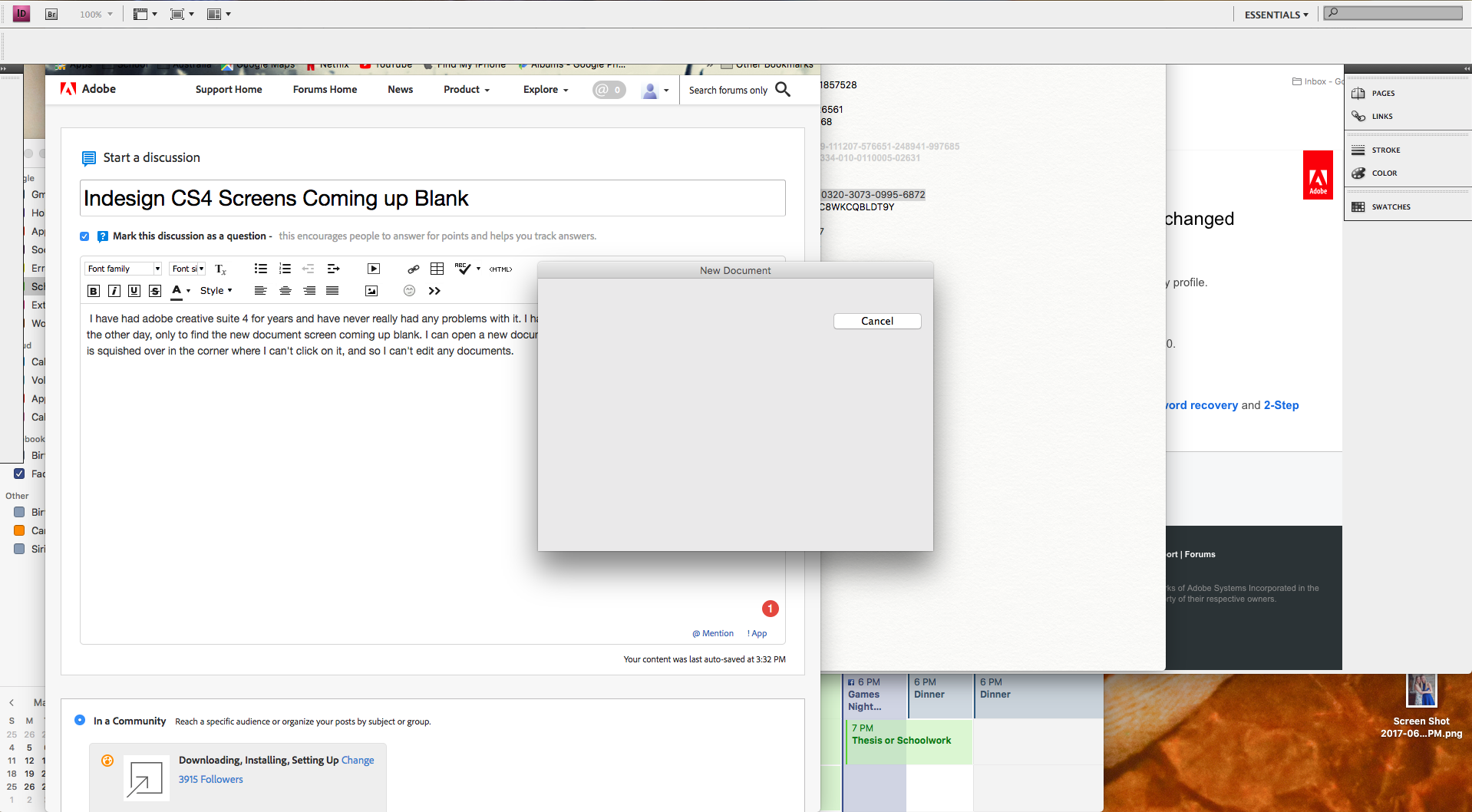
Task: Click the InDesign search field at top right
Action: 1394,12
